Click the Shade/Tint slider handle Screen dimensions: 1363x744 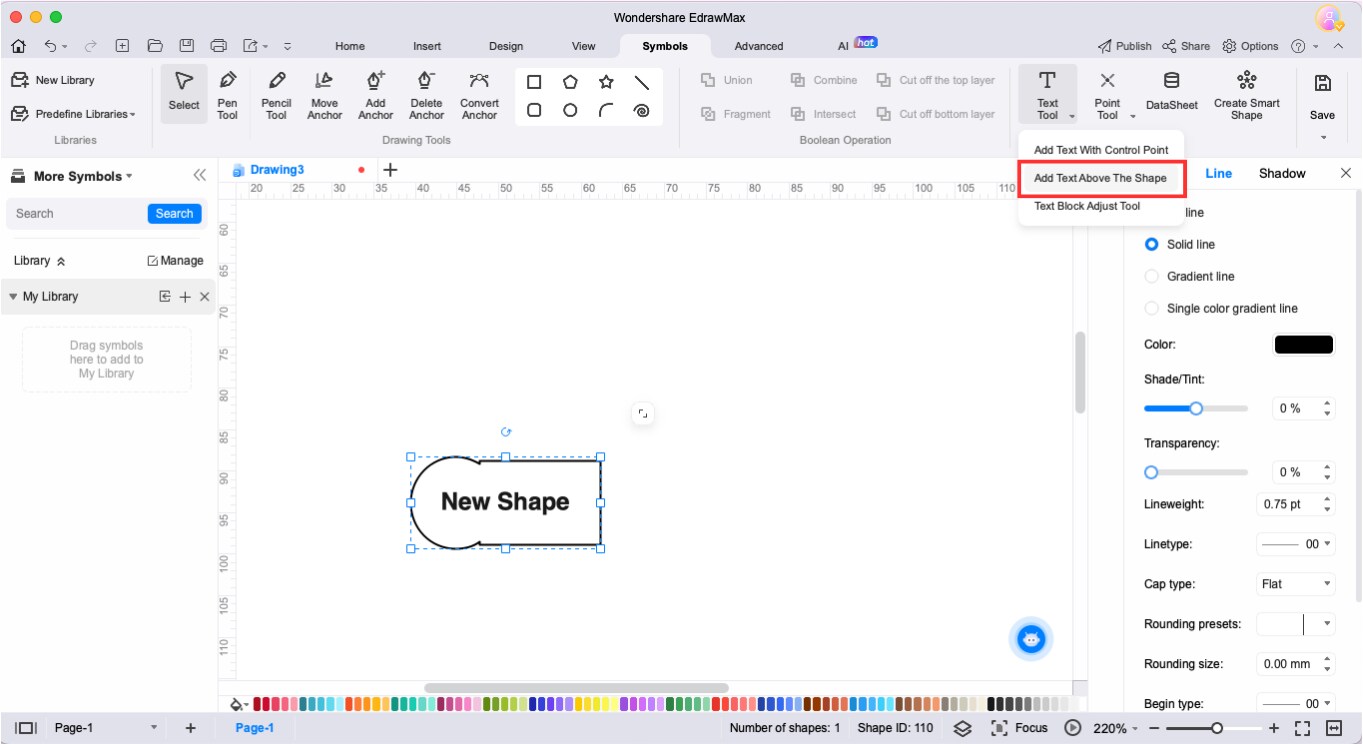1195,408
